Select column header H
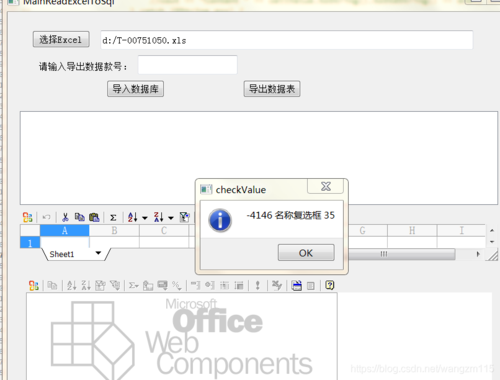500x380 pixels. 412,231
